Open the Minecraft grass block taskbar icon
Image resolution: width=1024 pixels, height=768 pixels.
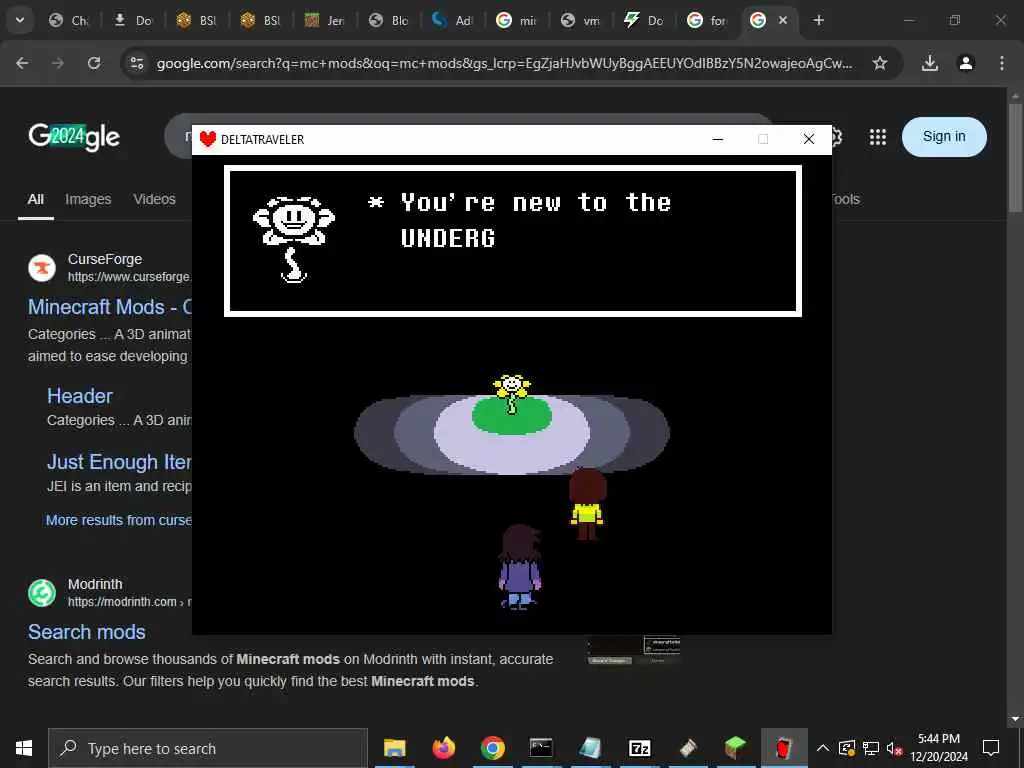pos(735,748)
